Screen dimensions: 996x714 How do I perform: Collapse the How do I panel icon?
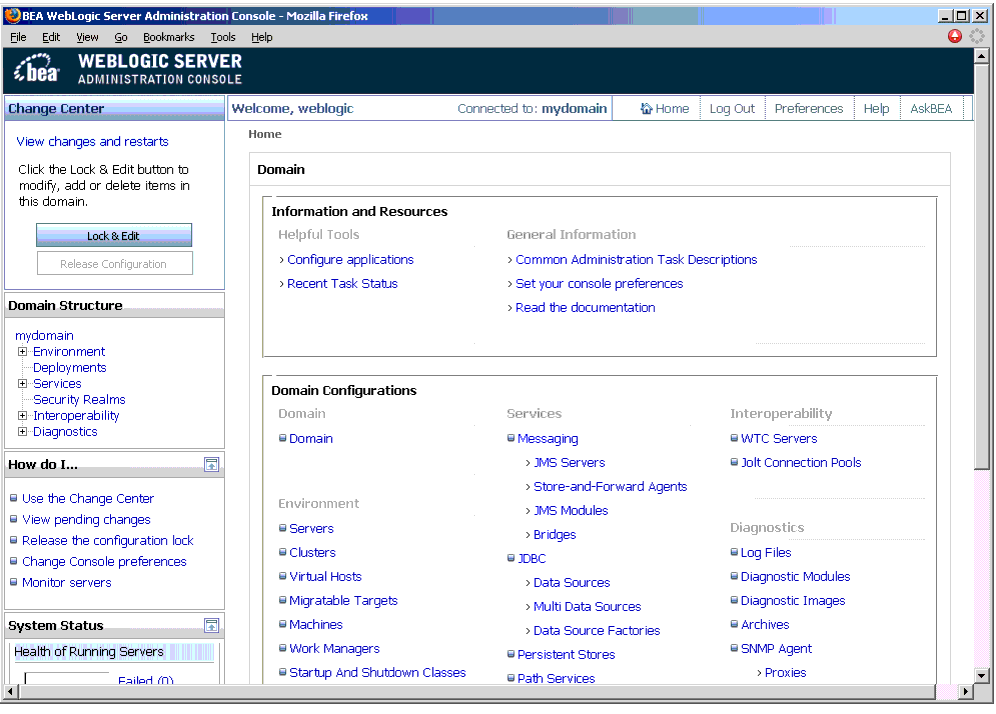tap(212, 464)
